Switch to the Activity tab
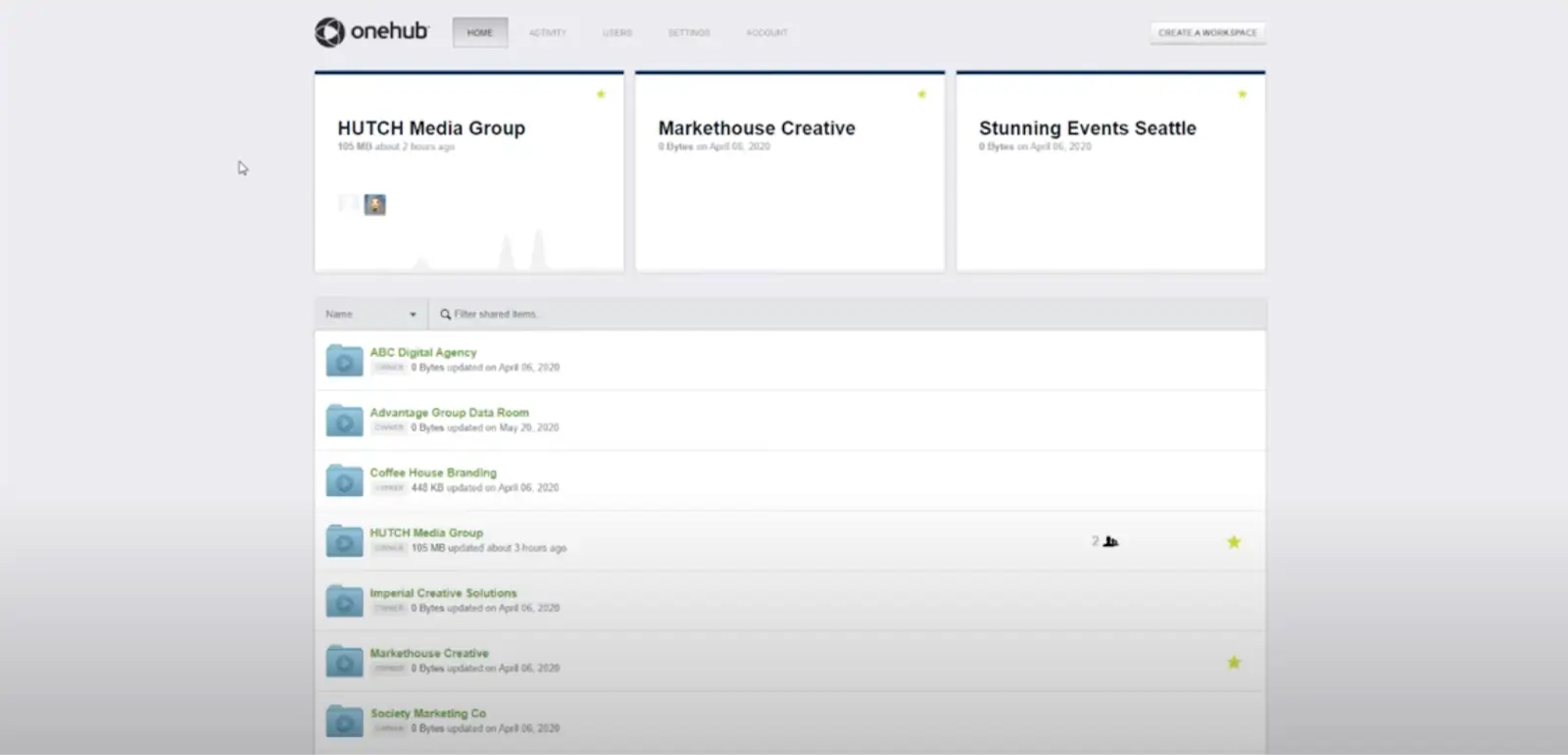Viewport: 1568px width, 755px height. pos(548,32)
